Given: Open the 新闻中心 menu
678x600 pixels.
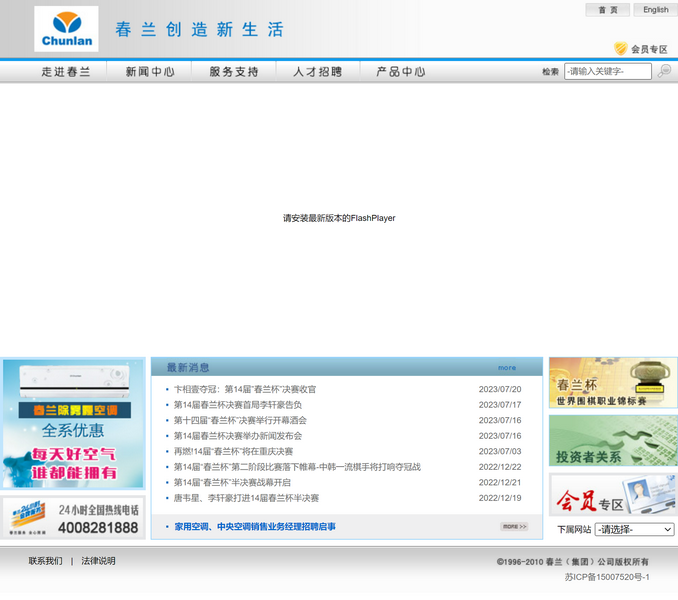Looking at the screenshot, I should [150, 72].
